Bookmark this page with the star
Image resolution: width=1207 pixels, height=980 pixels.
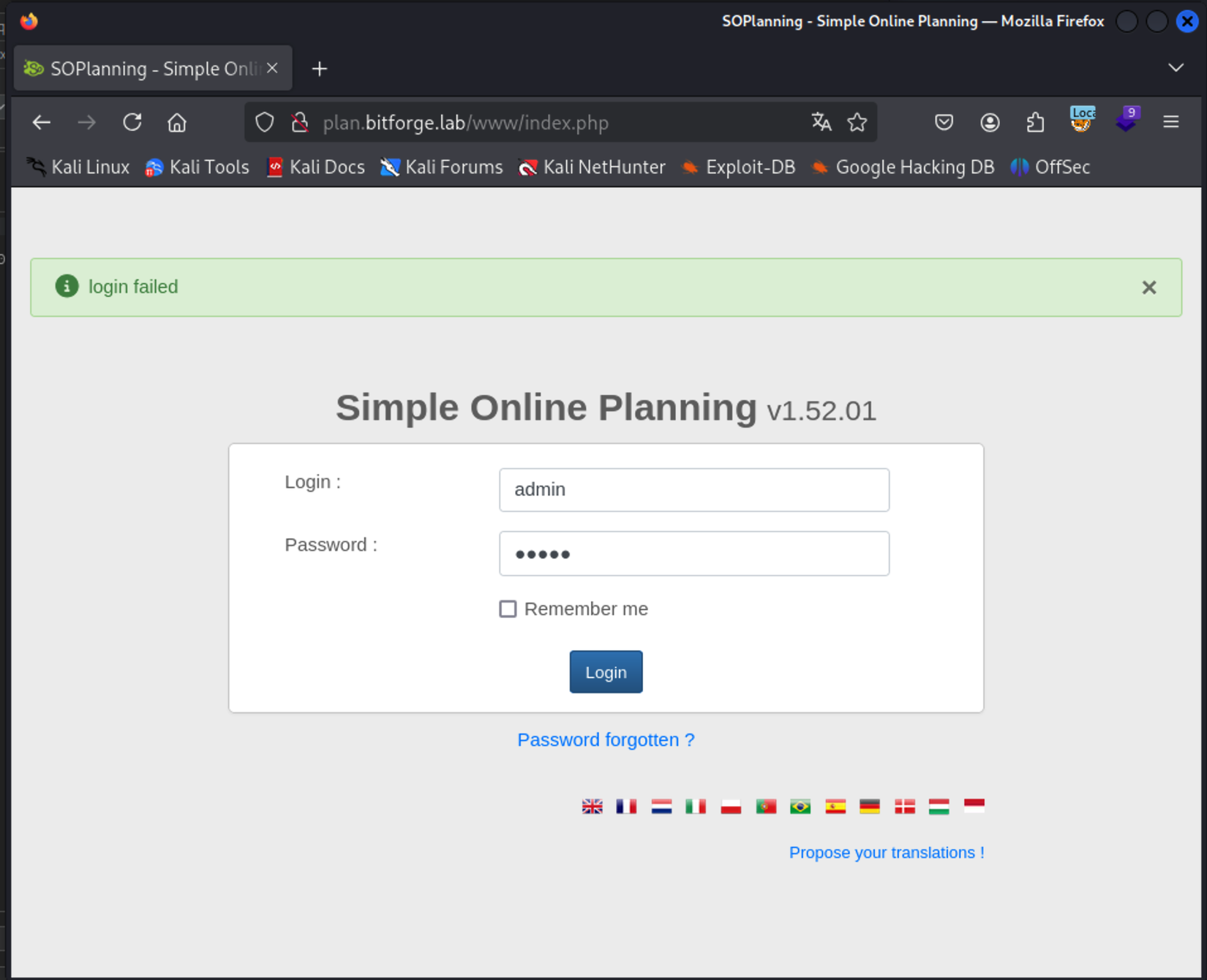point(857,122)
